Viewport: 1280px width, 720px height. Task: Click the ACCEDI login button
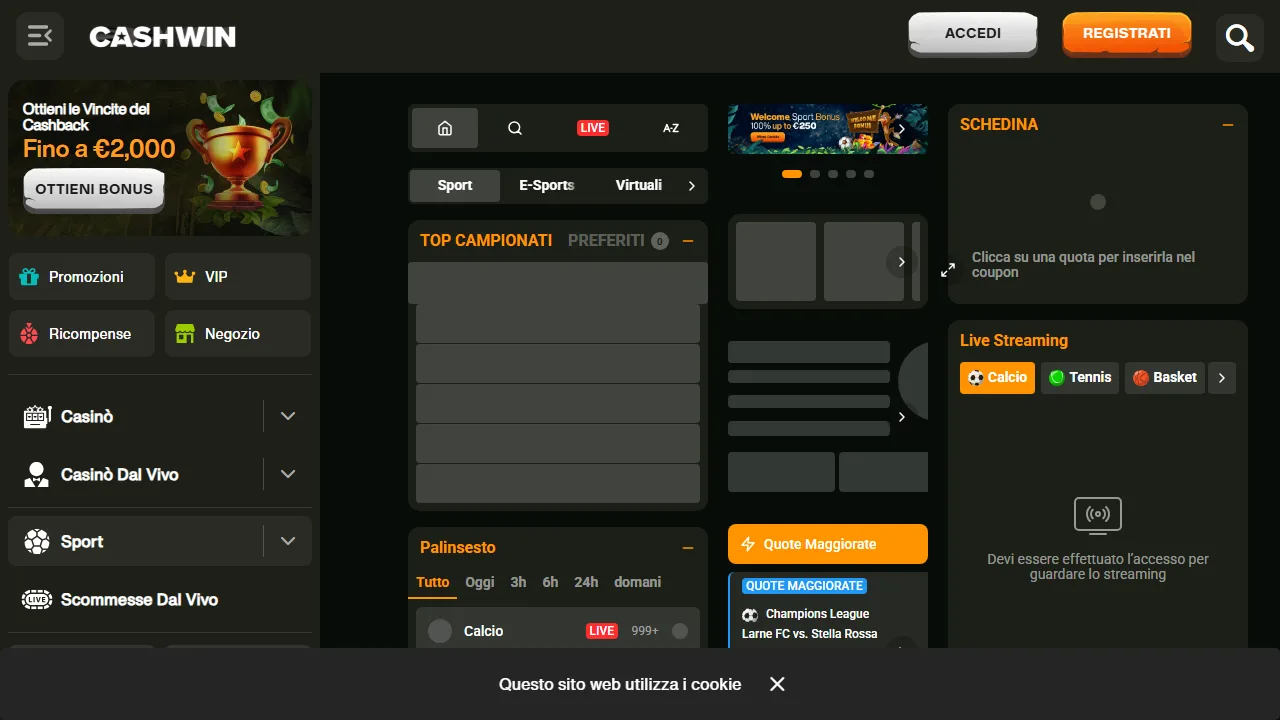tap(973, 34)
